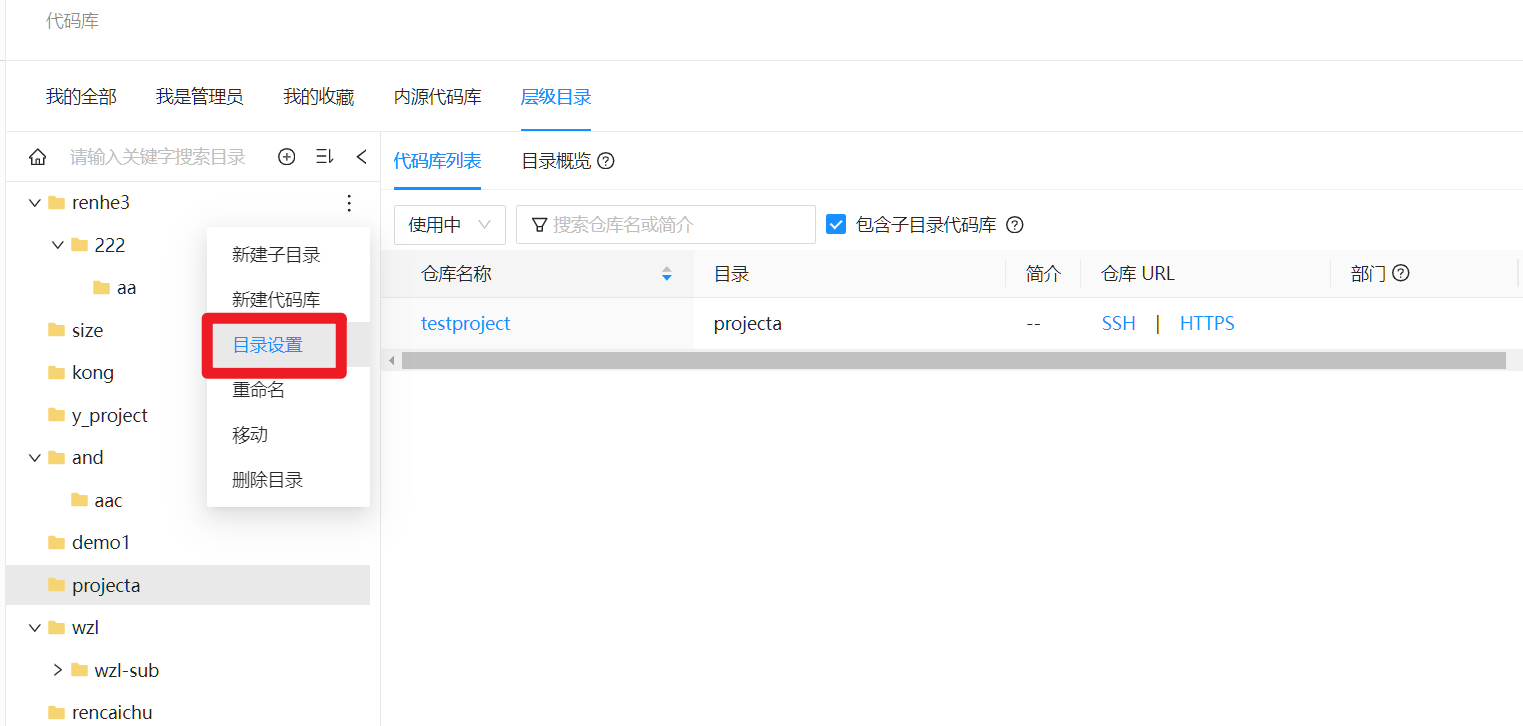Image resolution: width=1523 pixels, height=726 pixels.
Task: Collapse the directory sidebar with left arrow
Action: point(361,157)
